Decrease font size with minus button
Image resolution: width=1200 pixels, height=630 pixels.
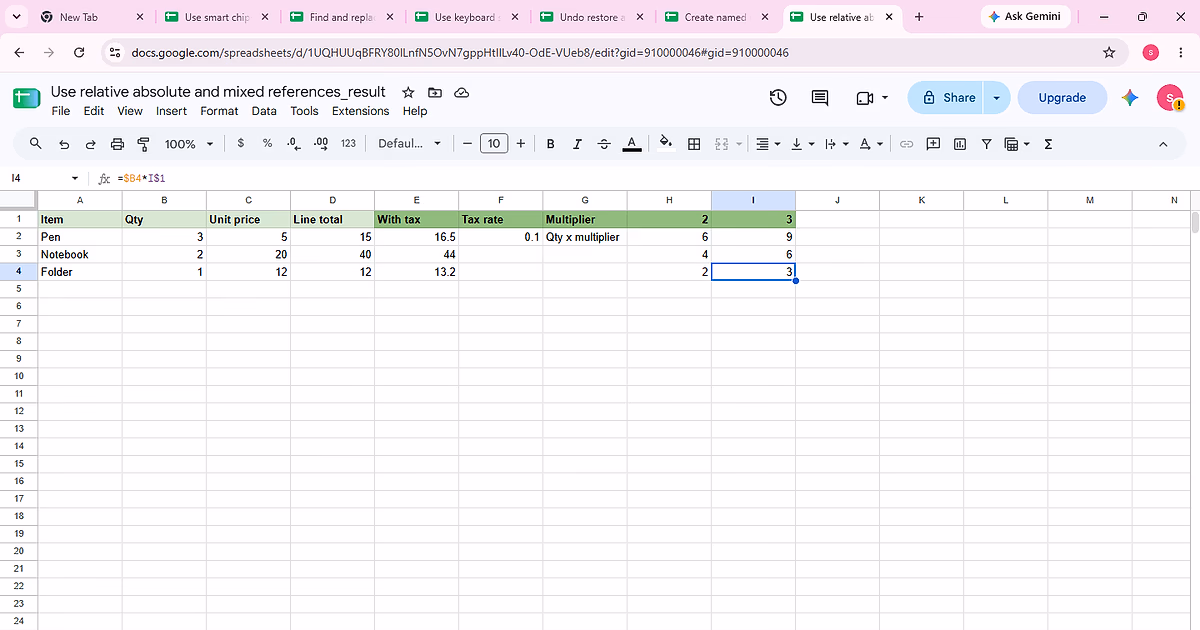point(467,144)
